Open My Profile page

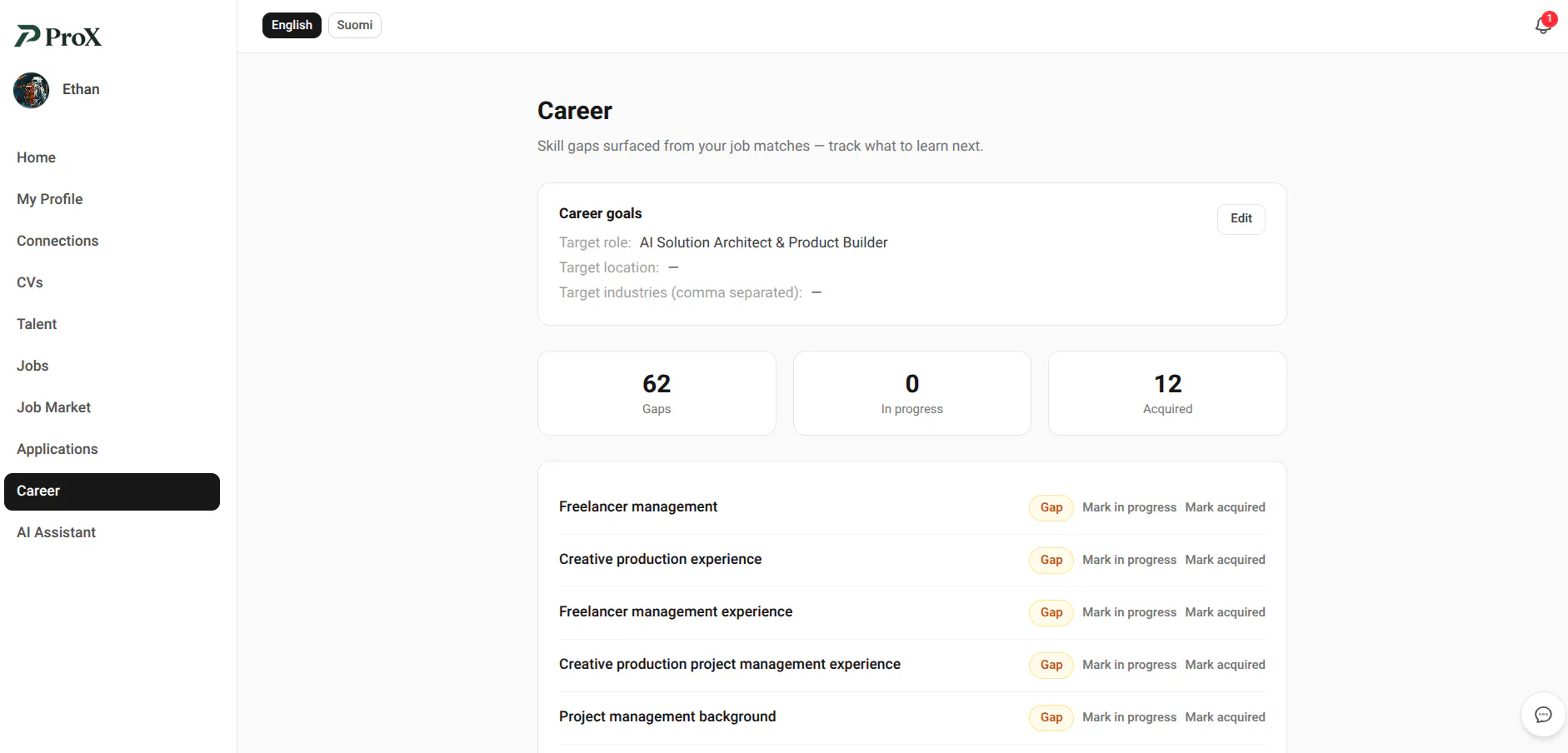click(x=112, y=199)
